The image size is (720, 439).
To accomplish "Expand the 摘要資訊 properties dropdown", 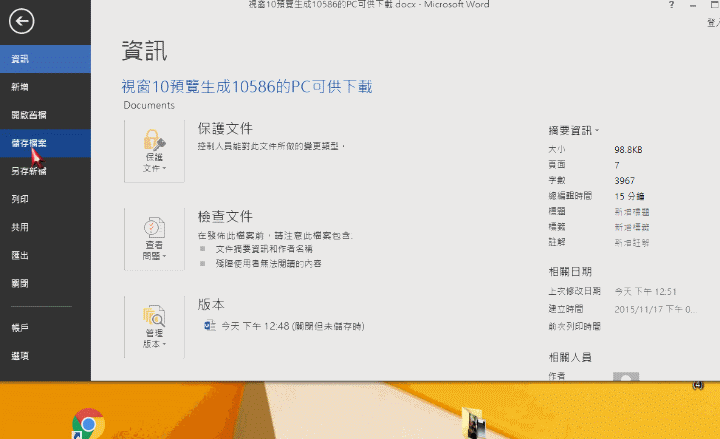I will [574, 131].
